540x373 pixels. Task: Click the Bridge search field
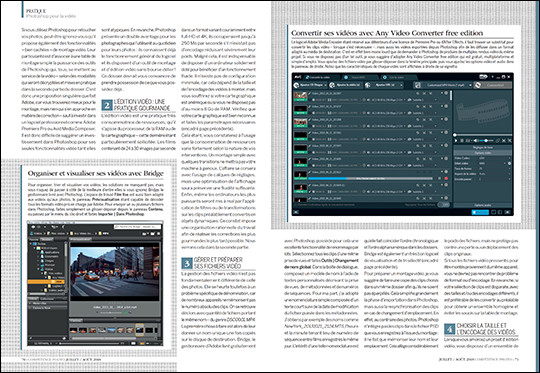point(138,227)
